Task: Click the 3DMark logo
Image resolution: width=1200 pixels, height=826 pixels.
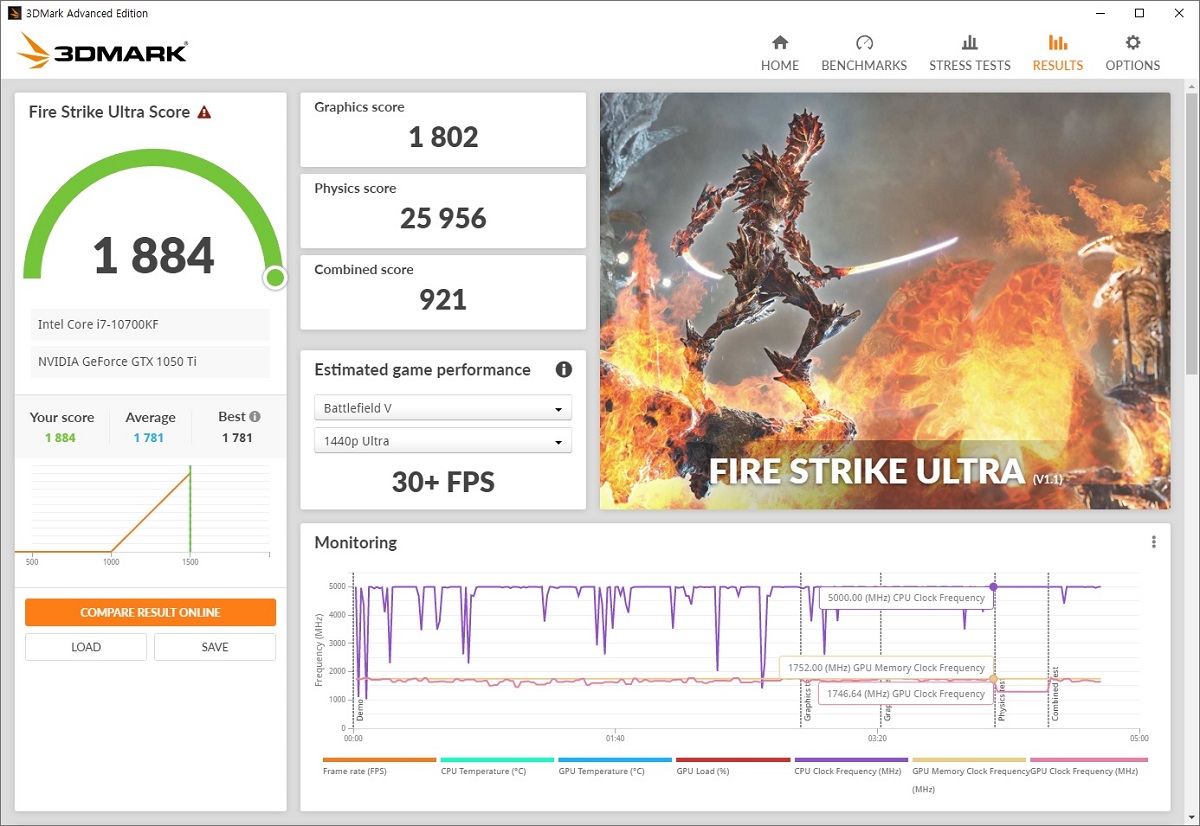Action: click(102, 51)
